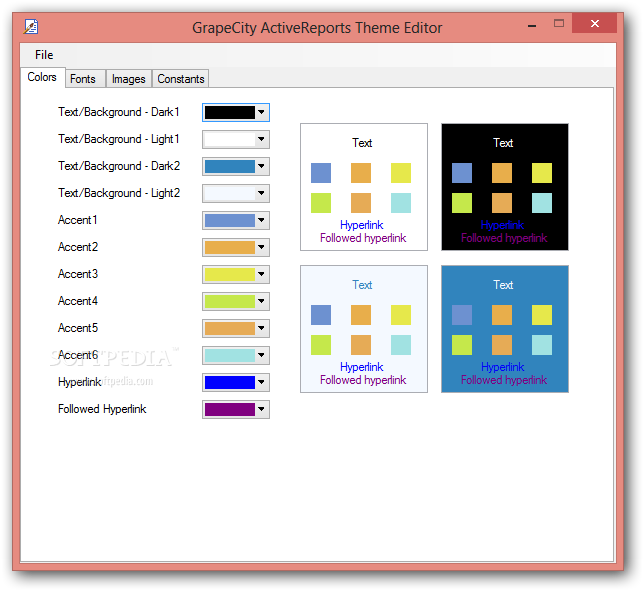The height and width of the screenshot is (591, 644).
Task: Click the Accent3 yellow color swatch
Action: pyautogui.click(x=230, y=274)
